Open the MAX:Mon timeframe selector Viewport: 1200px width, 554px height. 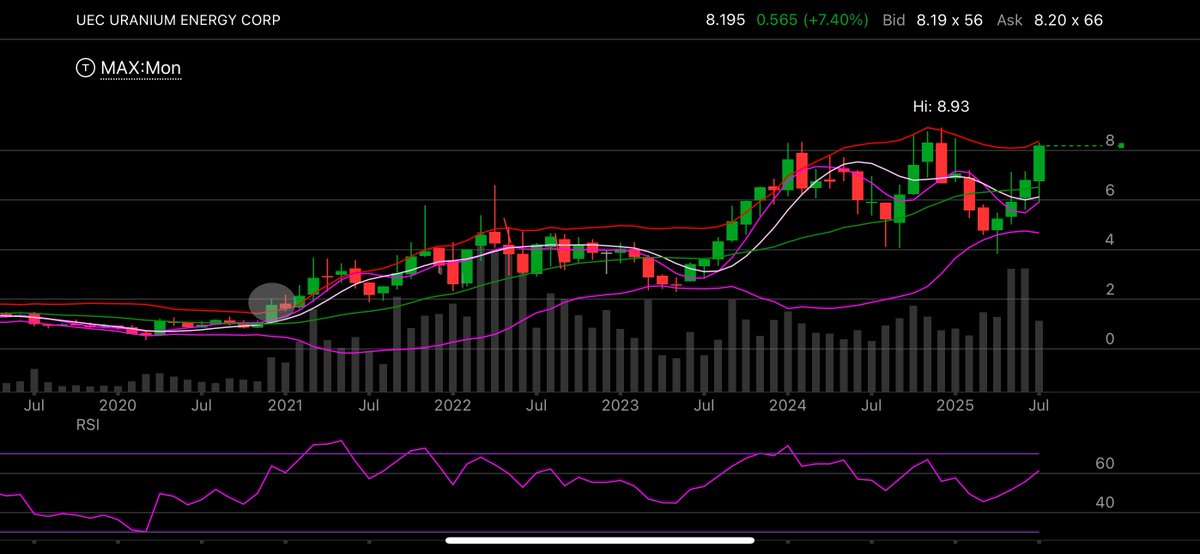point(141,68)
